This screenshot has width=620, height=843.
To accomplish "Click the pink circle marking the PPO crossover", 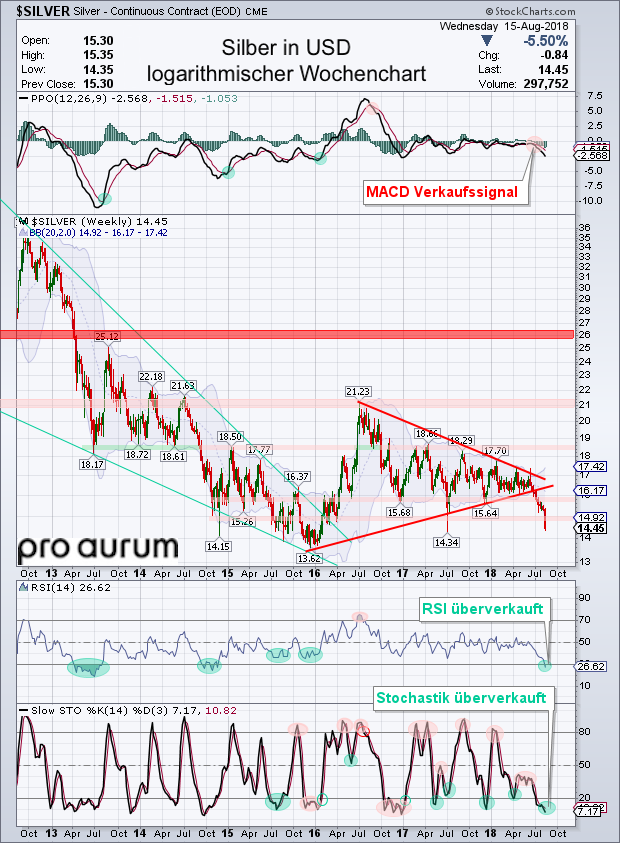I will click(x=536, y=144).
